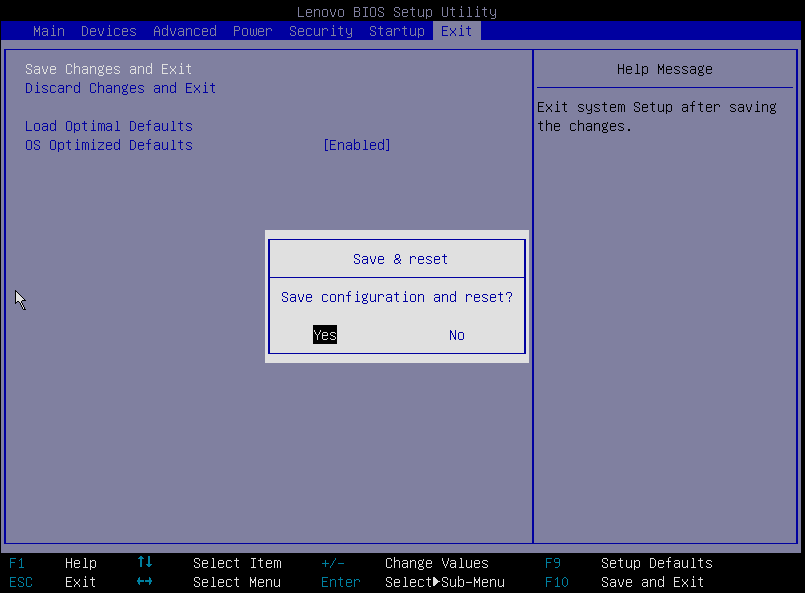Click the Sub-Menu triangle arrow in footer
The width and height of the screenshot is (805, 593).
(437, 582)
